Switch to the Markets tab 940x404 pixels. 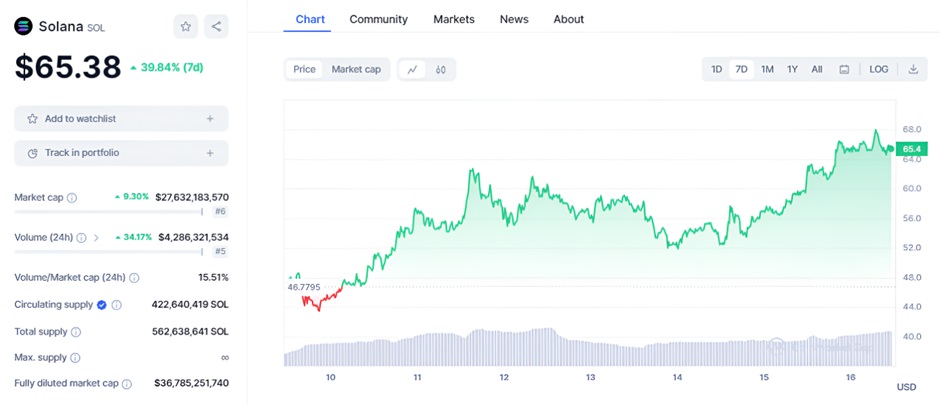tap(454, 19)
